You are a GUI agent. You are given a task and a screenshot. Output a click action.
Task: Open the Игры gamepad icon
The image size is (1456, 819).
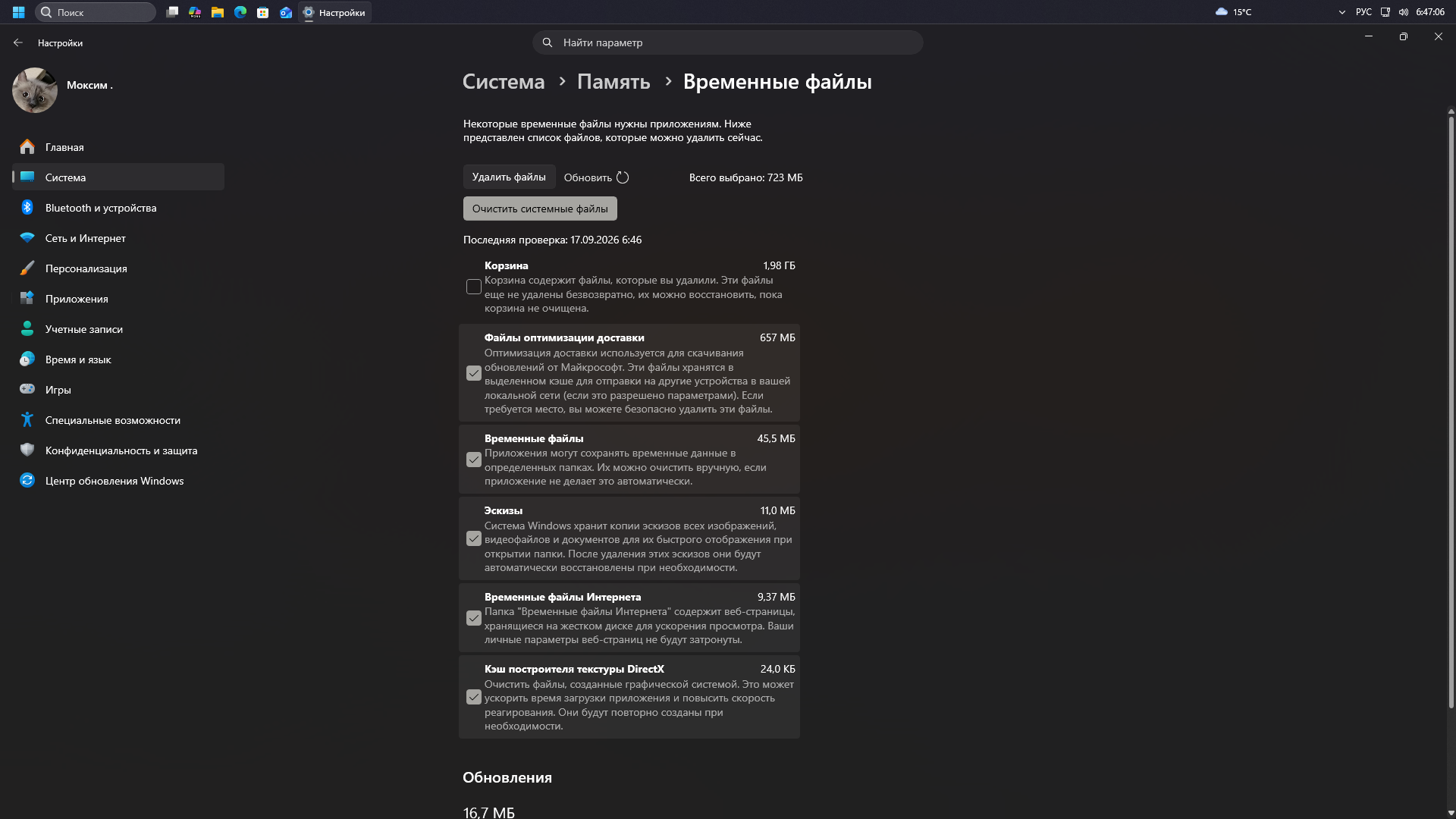click(27, 390)
